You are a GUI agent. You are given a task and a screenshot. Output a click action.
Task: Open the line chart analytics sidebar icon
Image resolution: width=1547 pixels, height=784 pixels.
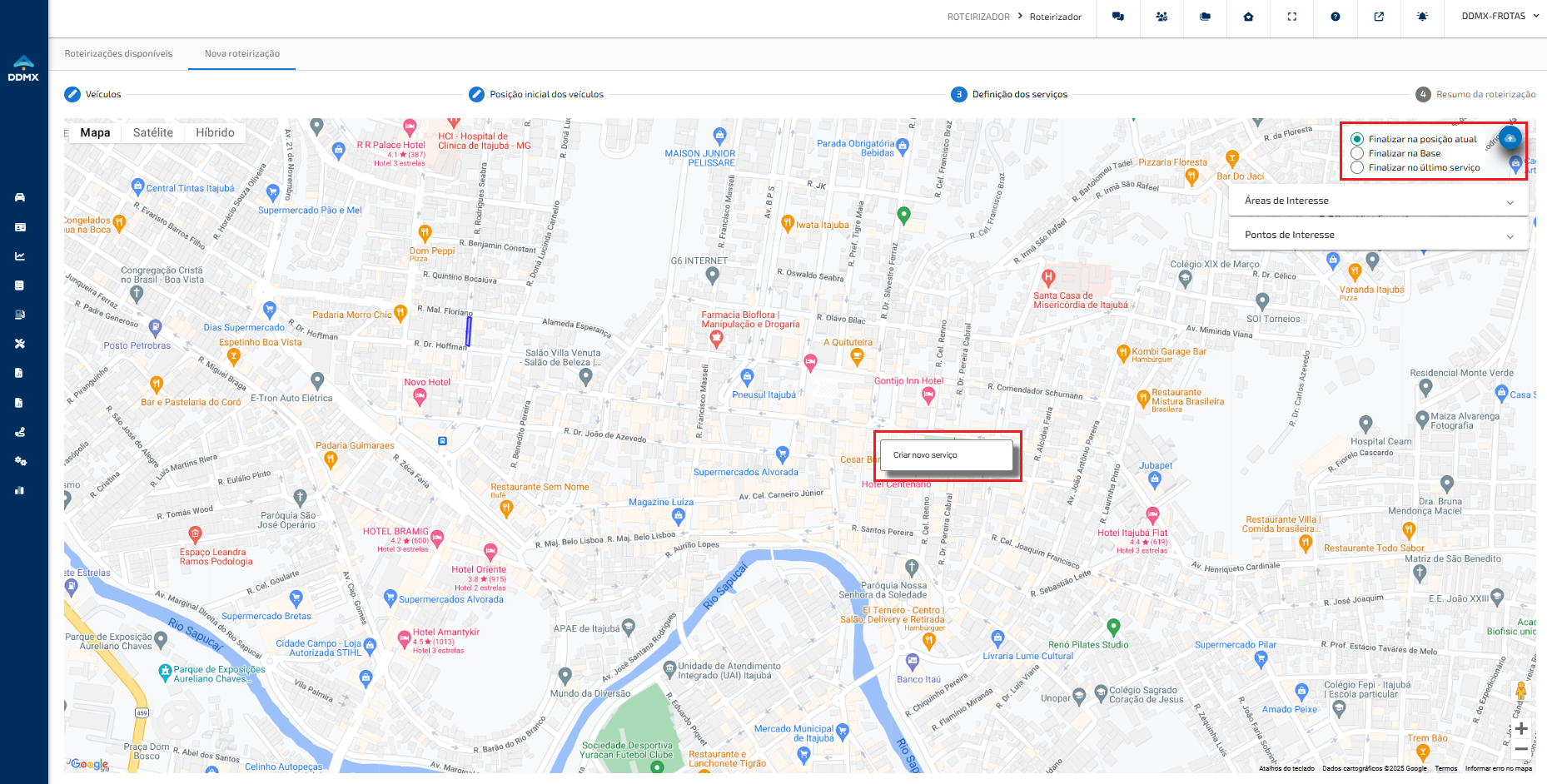pyautogui.click(x=20, y=256)
